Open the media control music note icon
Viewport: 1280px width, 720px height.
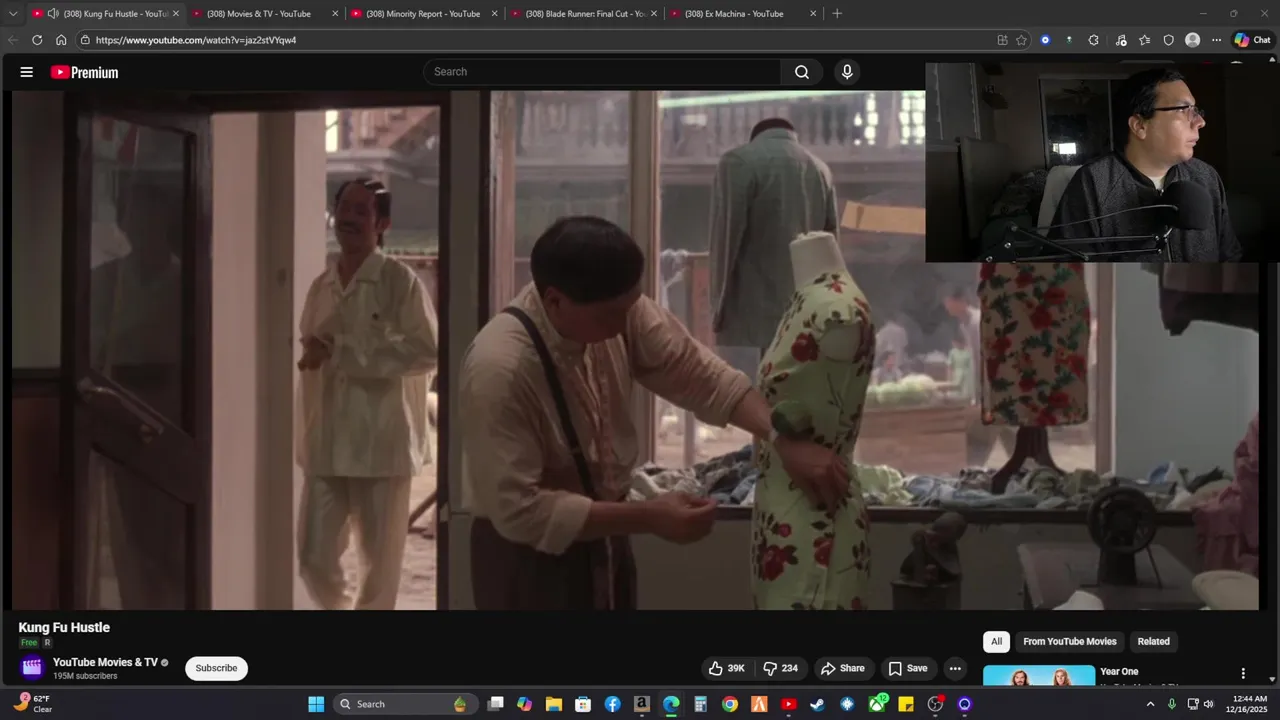click(x=1120, y=40)
